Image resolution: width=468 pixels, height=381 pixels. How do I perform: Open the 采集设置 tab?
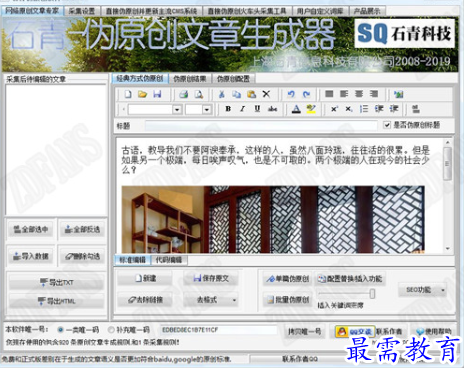pyautogui.click(x=82, y=11)
